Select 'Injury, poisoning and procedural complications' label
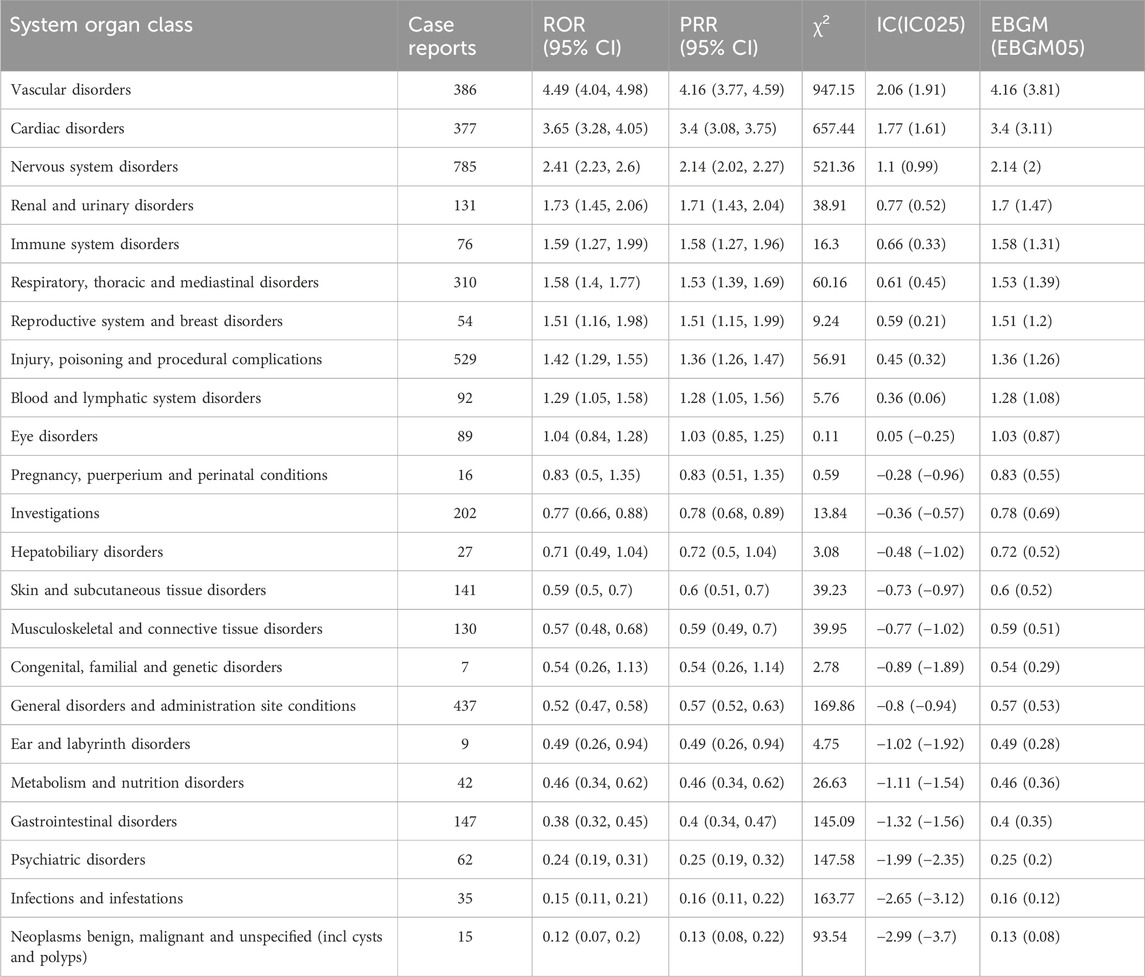This screenshot has height=977, width=1145. tap(166, 360)
